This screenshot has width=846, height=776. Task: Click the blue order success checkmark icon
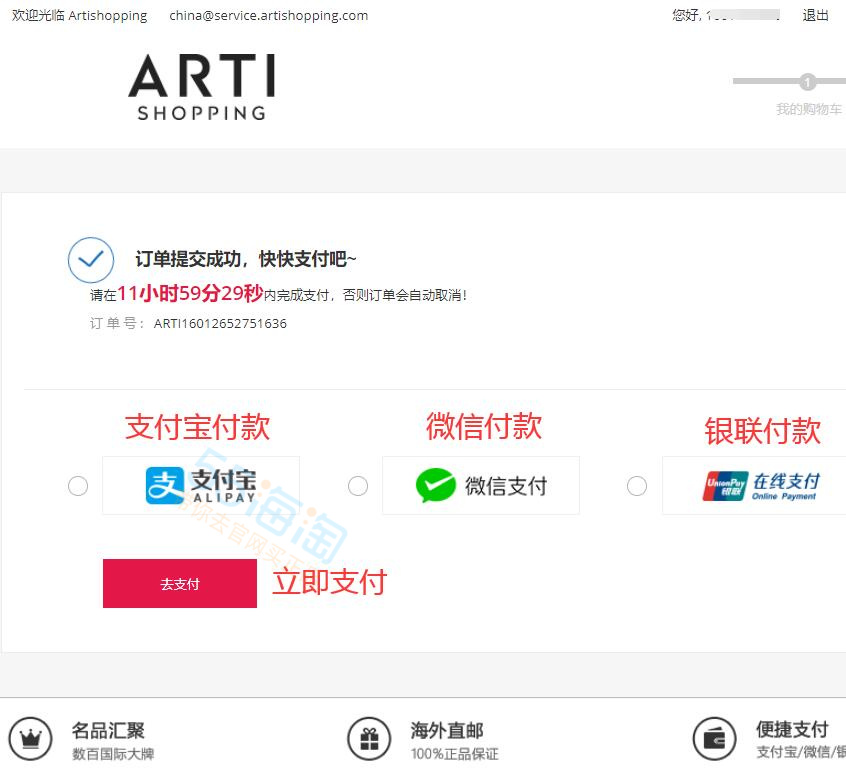pyautogui.click(x=91, y=260)
